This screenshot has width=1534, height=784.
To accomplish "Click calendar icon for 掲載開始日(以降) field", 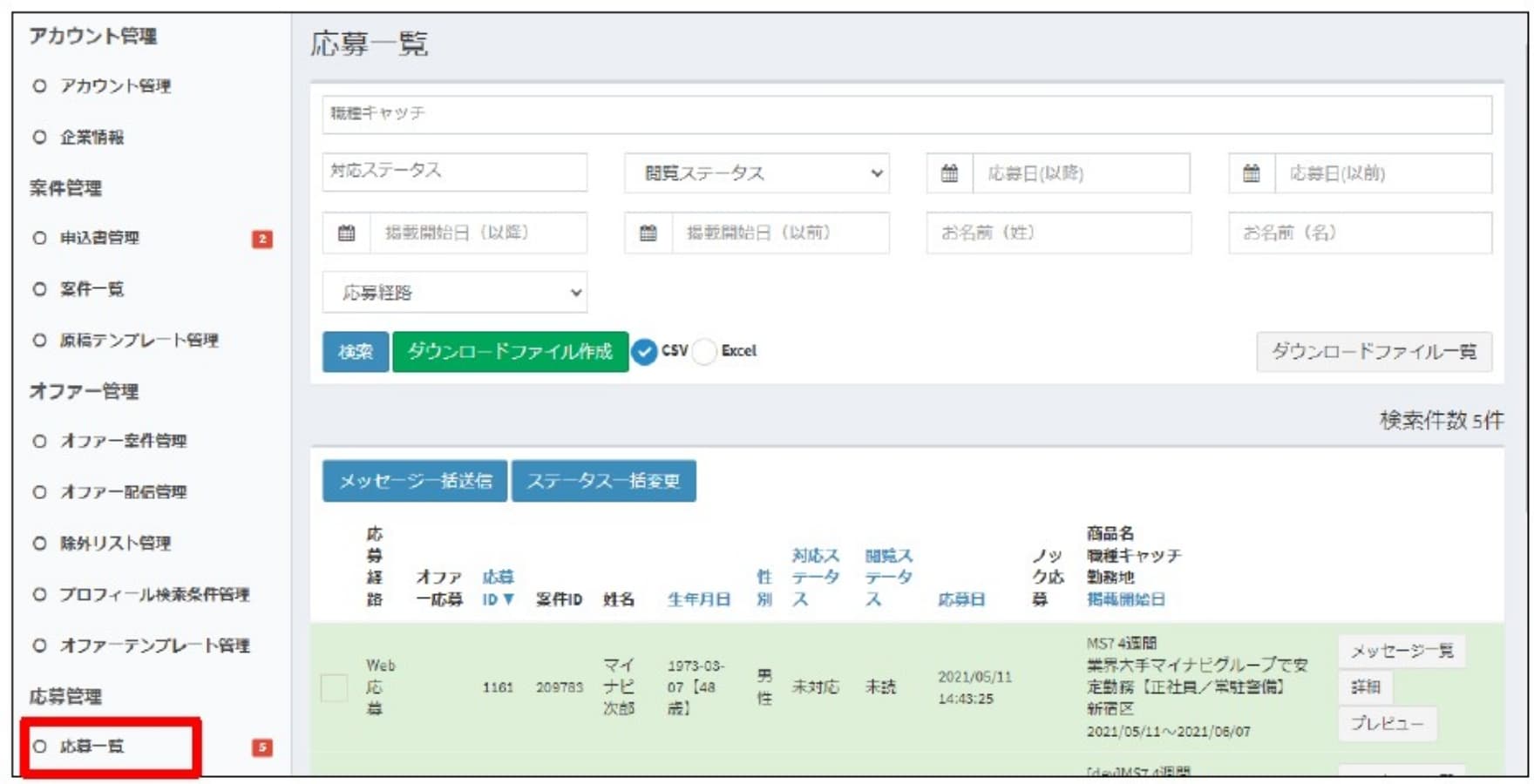I will [346, 233].
